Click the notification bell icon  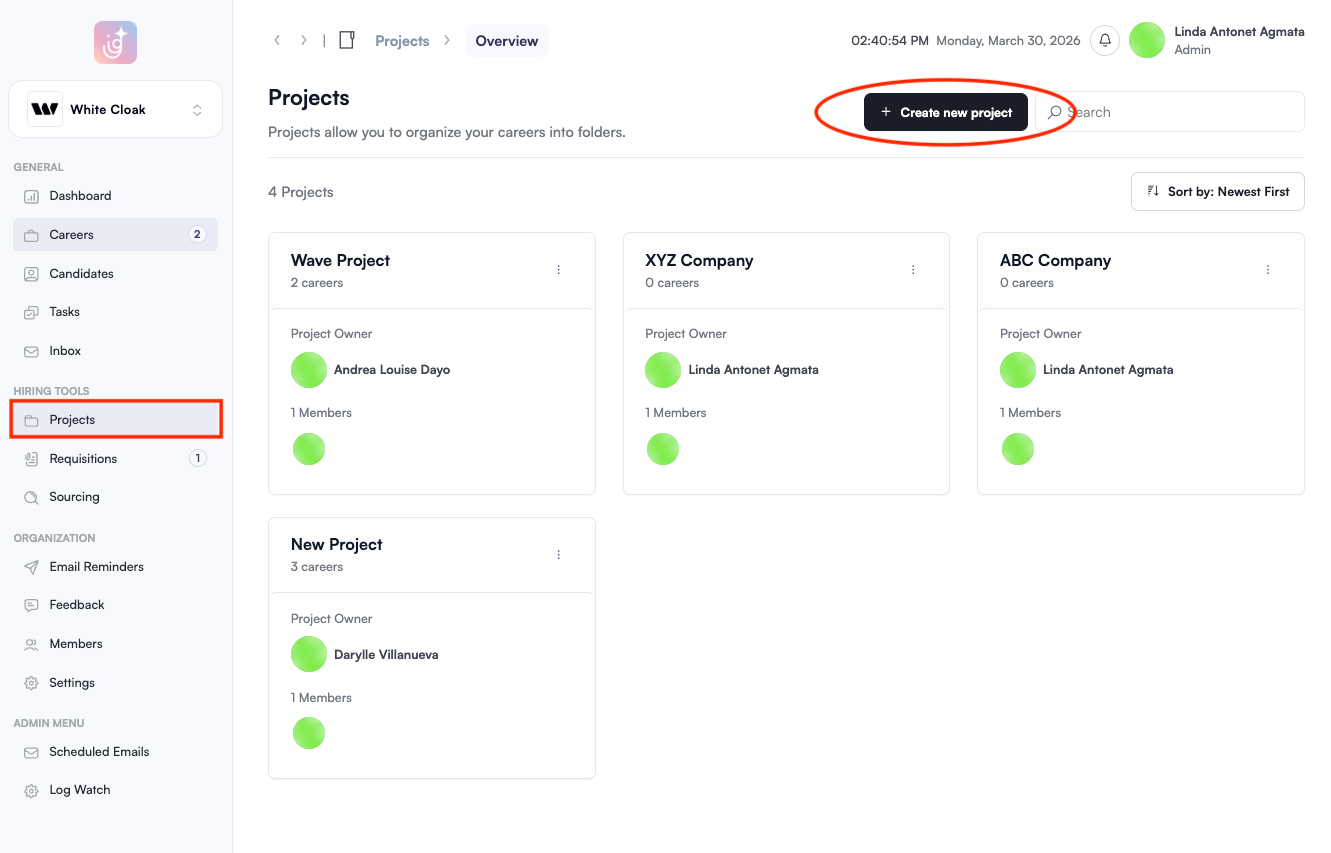(x=1104, y=41)
